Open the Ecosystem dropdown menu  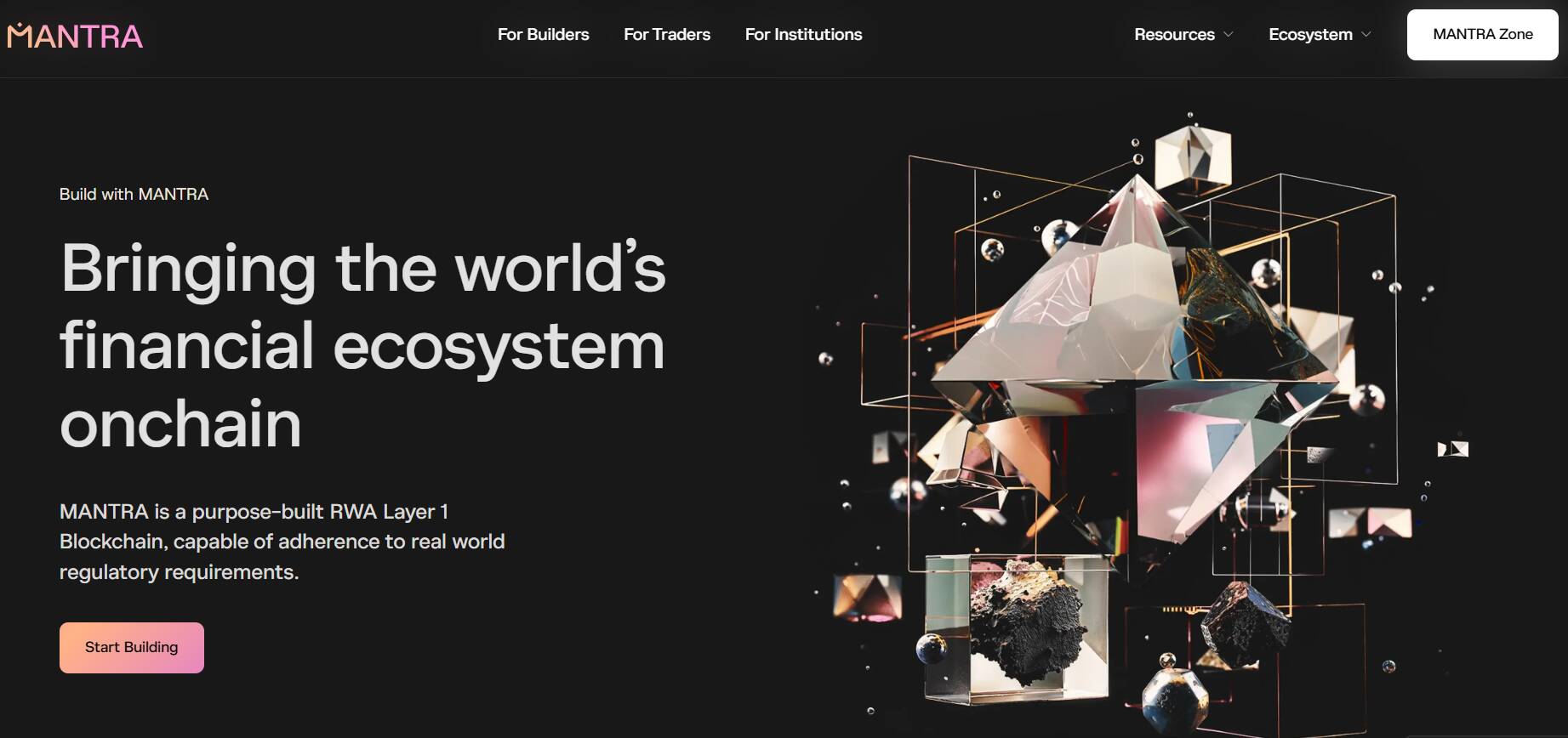click(1310, 35)
